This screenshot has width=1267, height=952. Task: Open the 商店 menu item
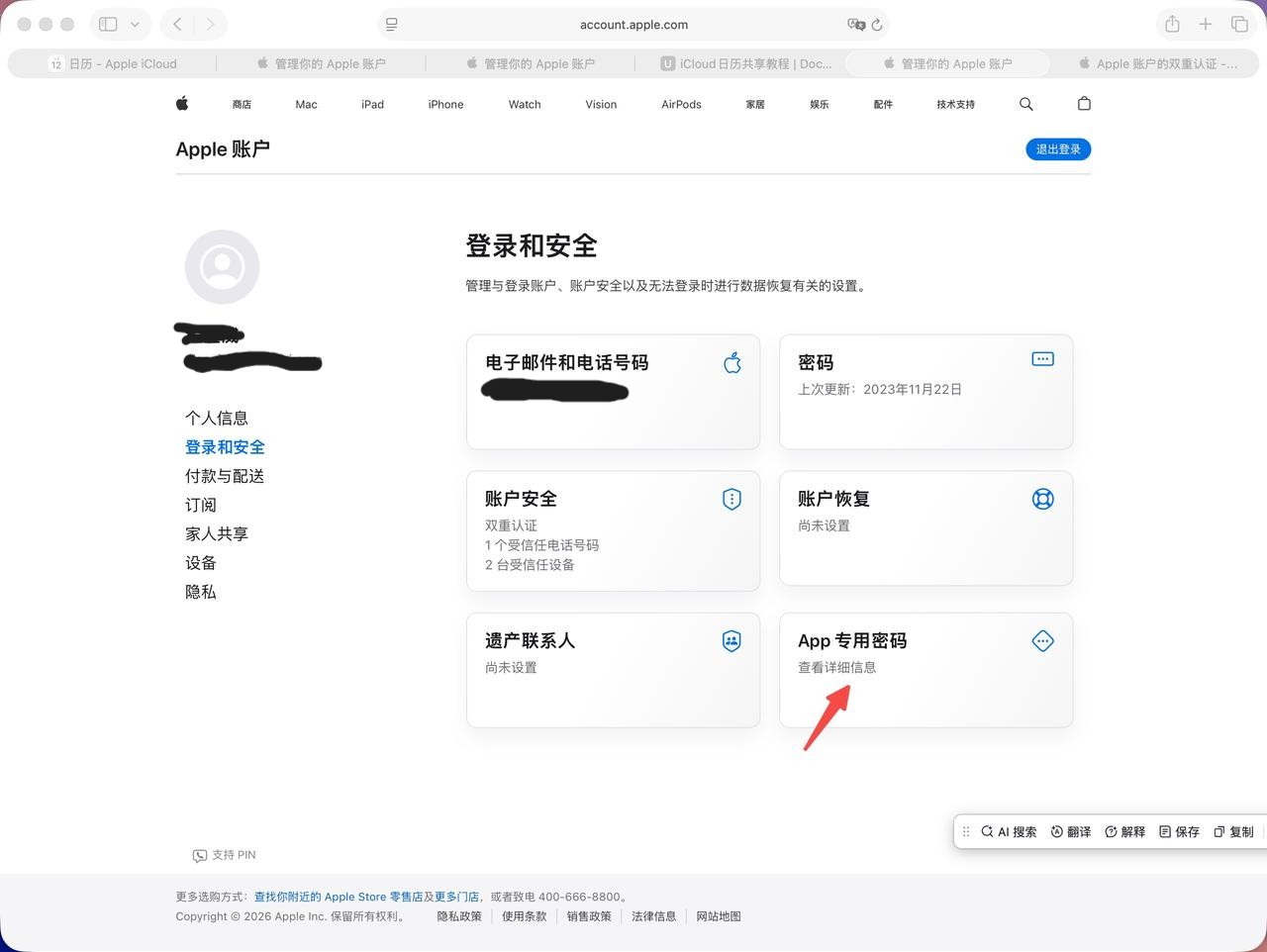(242, 104)
